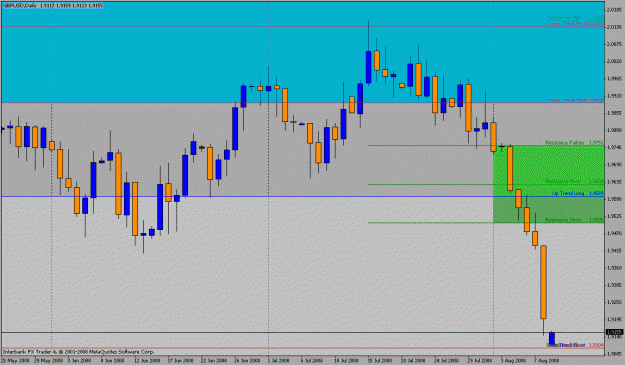Click the 1.9800 price axis value

click(615, 130)
